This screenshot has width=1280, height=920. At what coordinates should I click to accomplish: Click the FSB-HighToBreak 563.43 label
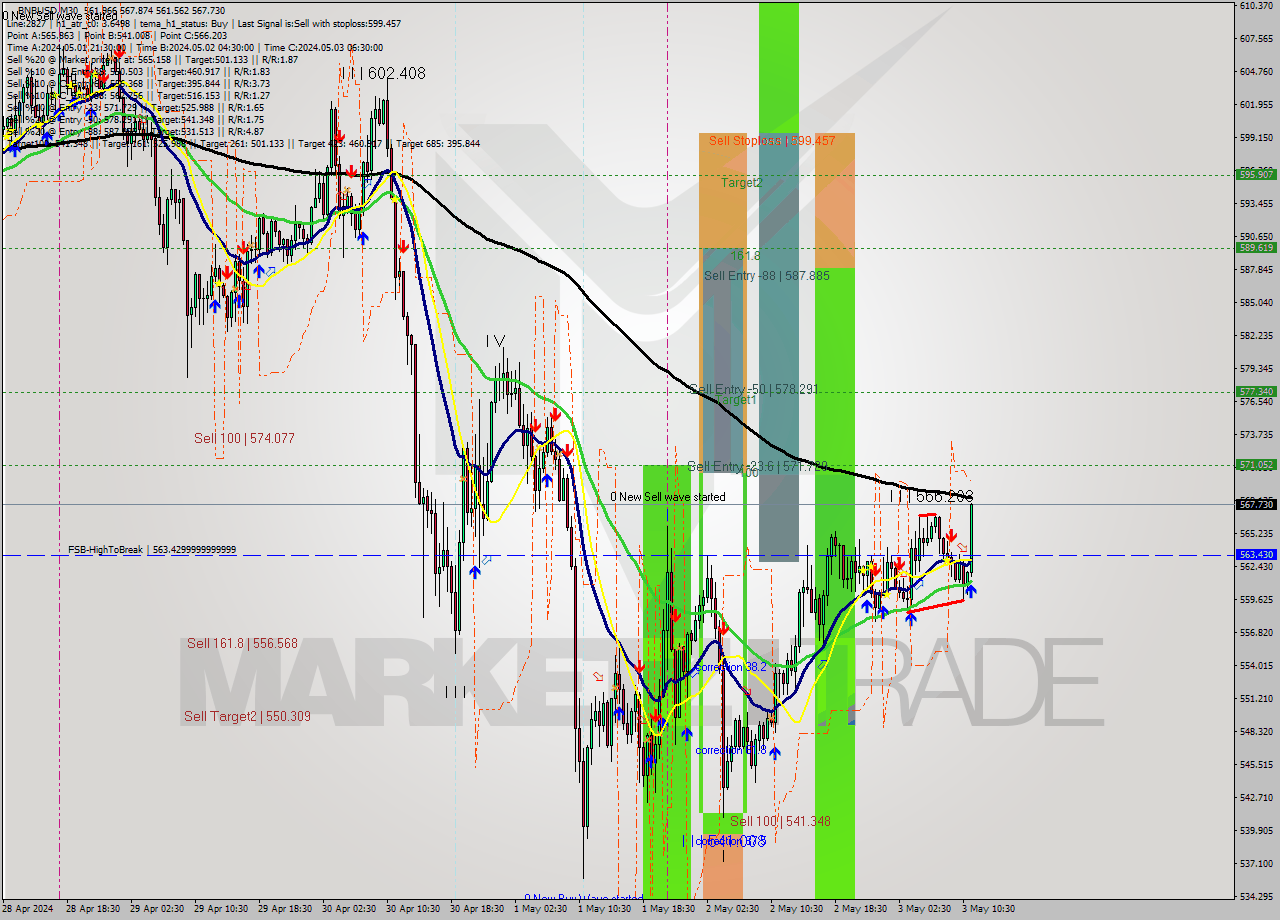coord(152,550)
